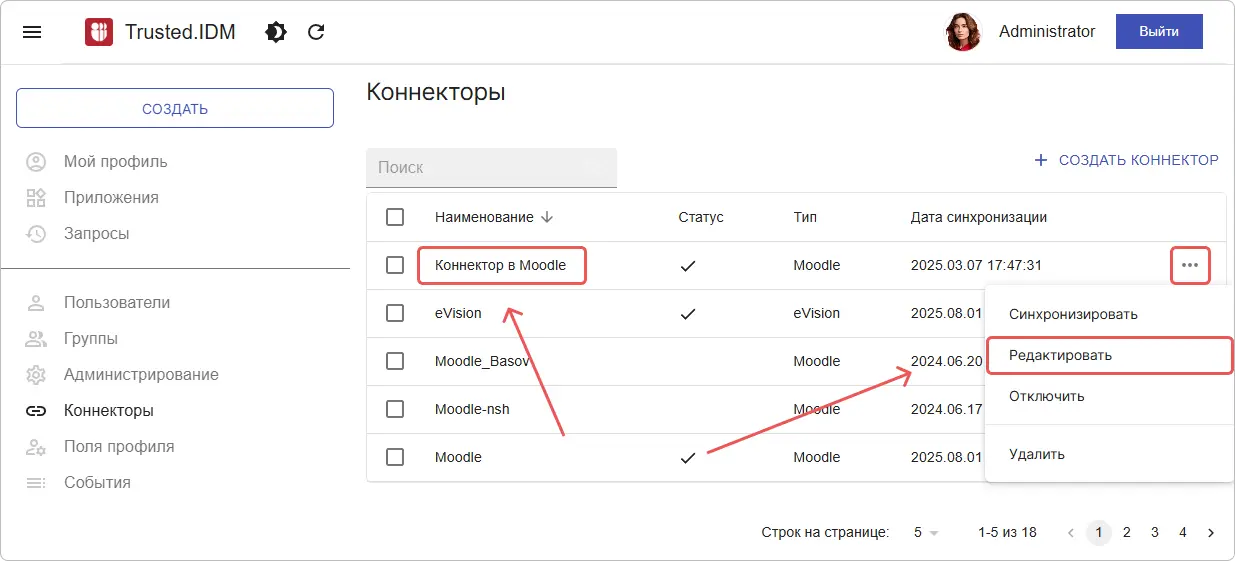Screen dimensions: 1235x561
Task: Select all connectors header checkbox
Action: pyautogui.click(x=395, y=217)
